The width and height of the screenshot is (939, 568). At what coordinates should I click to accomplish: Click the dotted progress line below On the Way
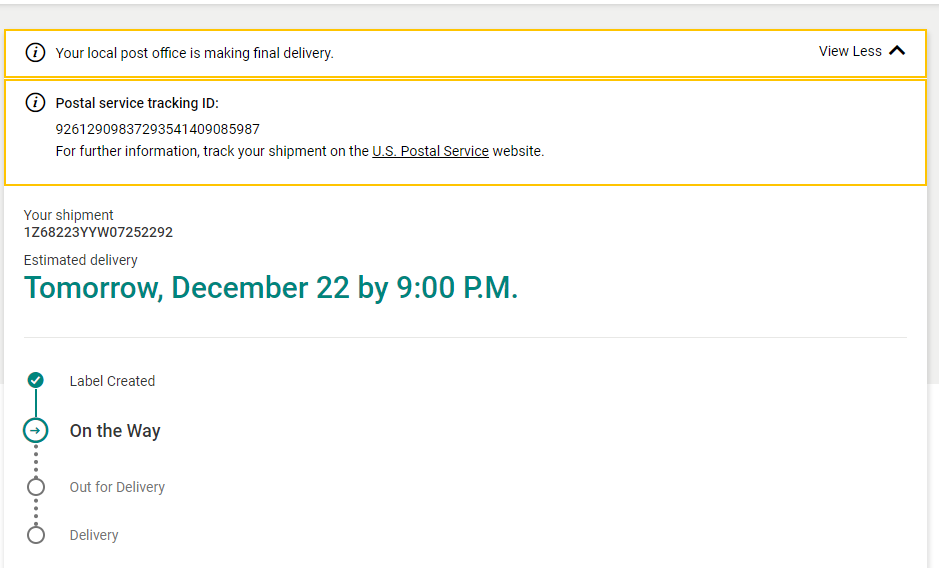pyautogui.click(x=36, y=460)
